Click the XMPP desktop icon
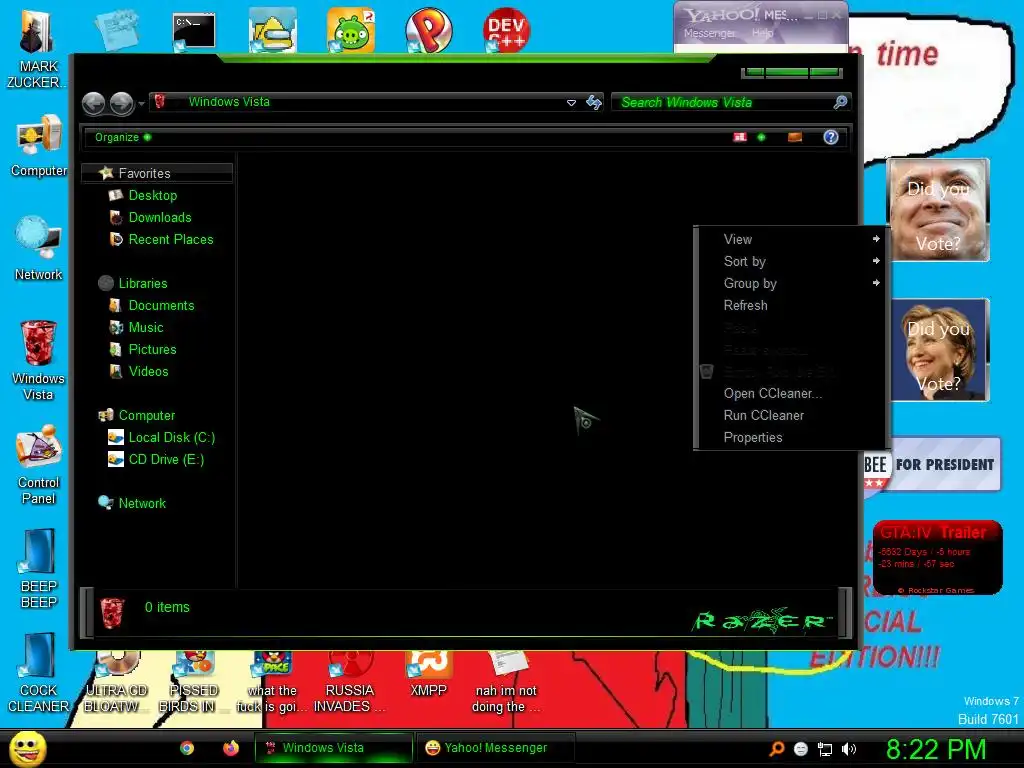1024x768 pixels. point(428,675)
